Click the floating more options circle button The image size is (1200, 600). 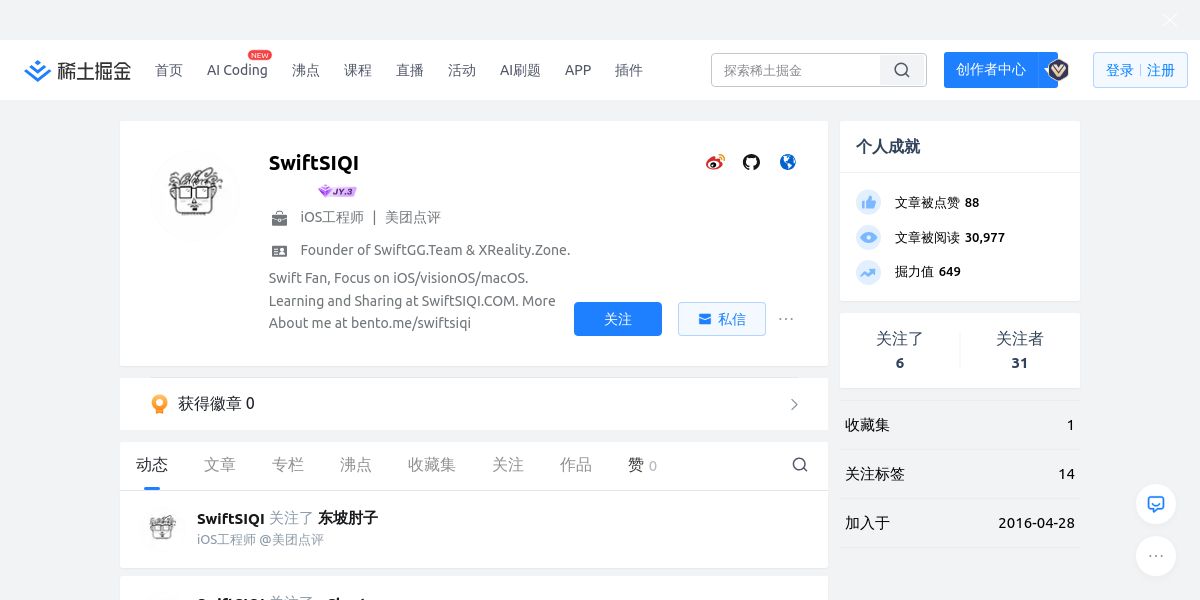[x=1156, y=556]
